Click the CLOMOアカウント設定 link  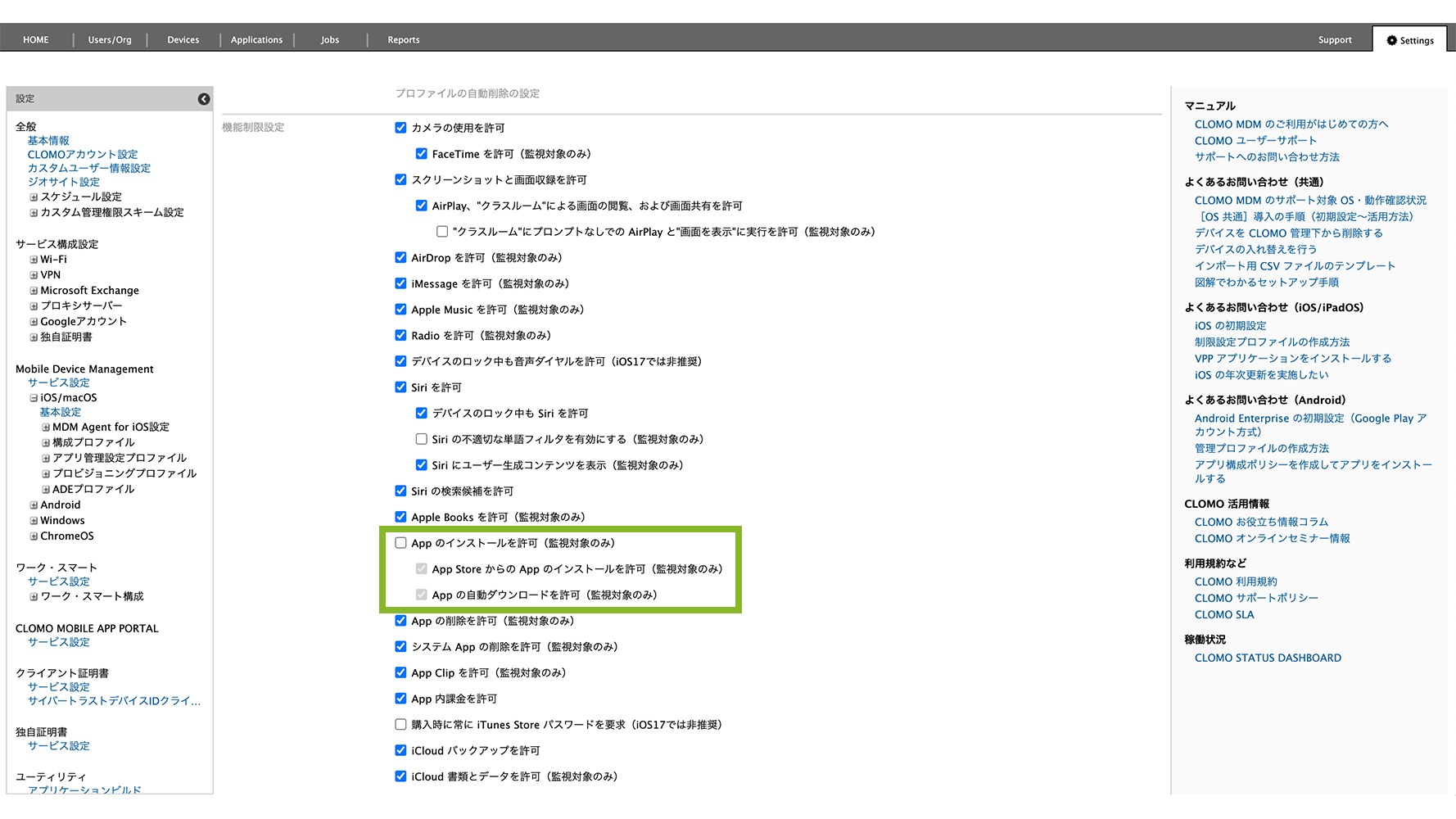[83, 155]
